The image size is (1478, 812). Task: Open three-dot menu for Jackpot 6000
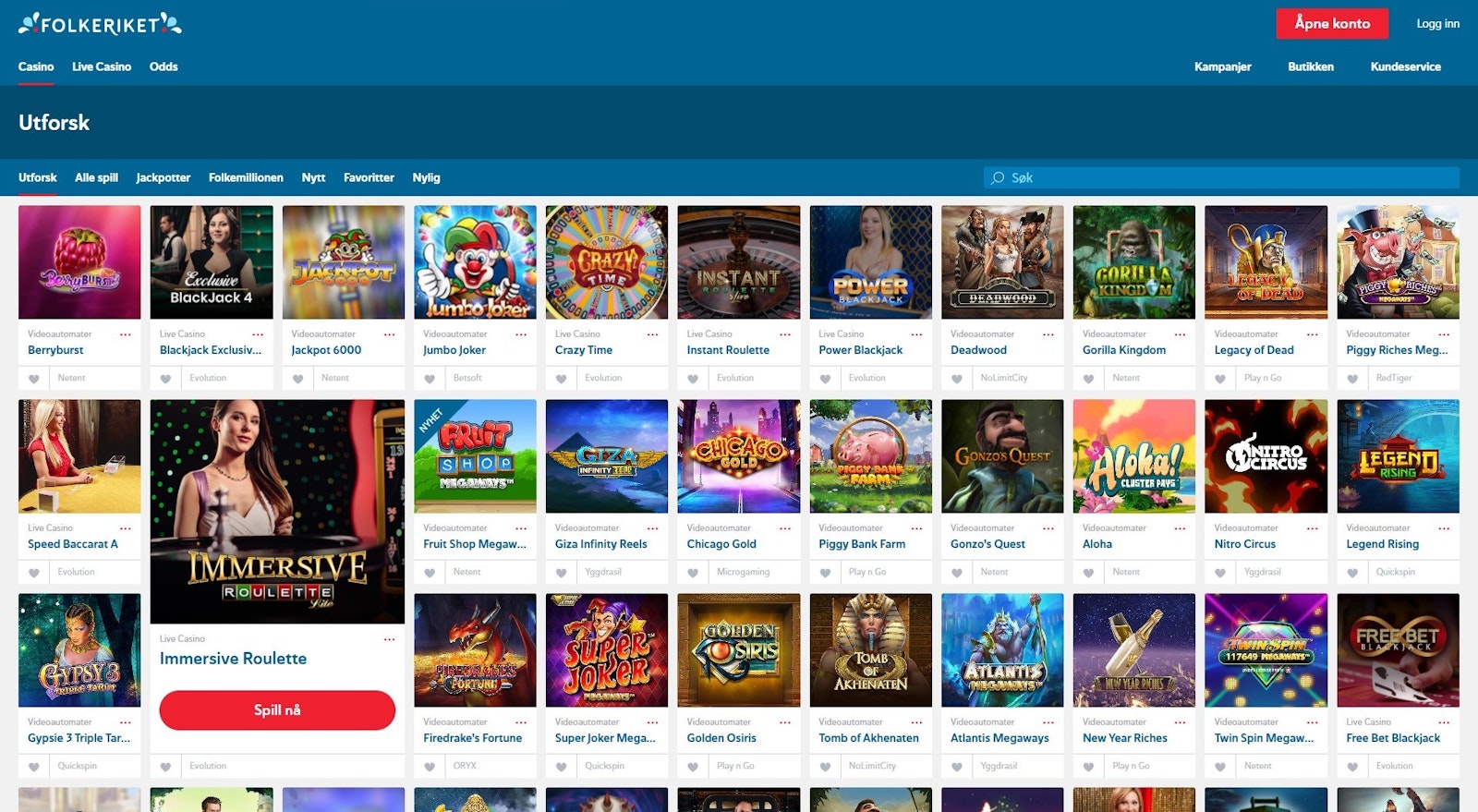389,334
